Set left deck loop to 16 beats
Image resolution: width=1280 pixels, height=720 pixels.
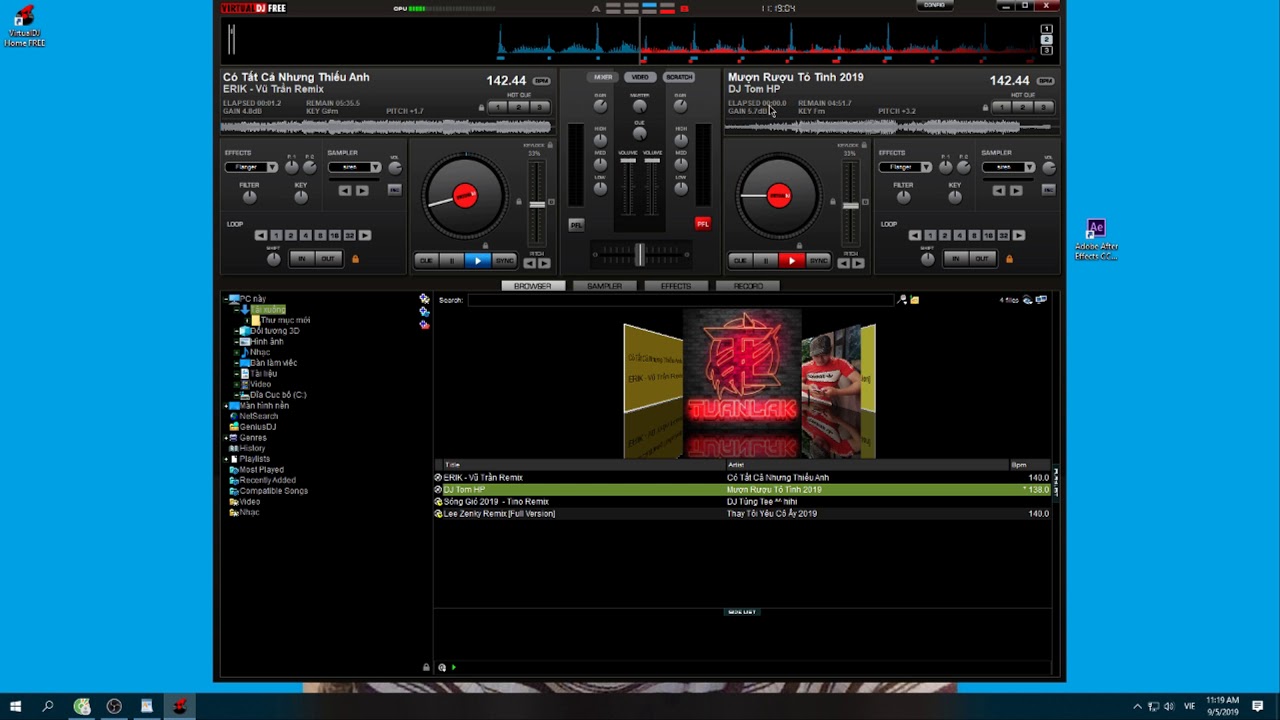pyautogui.click(x=334, y=235)
